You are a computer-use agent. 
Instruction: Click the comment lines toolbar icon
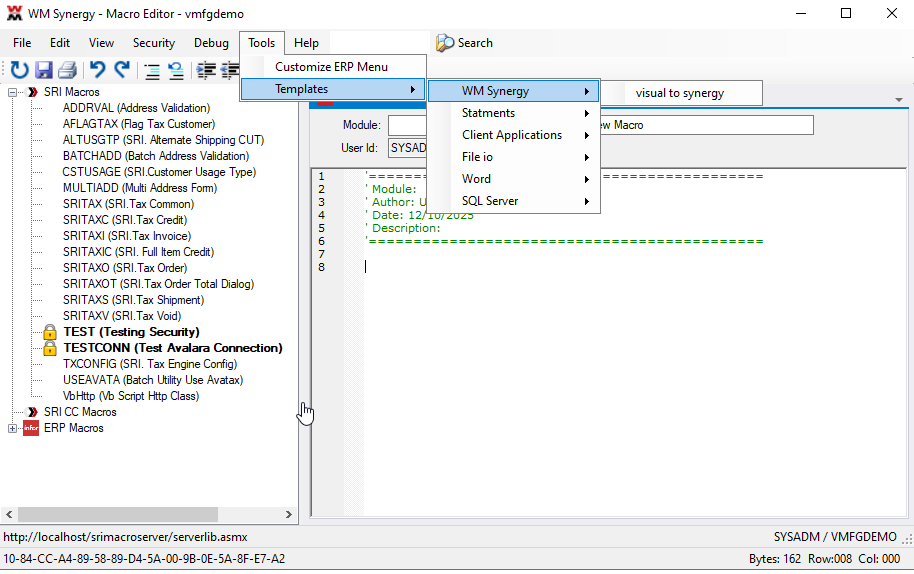(x=152, y=71)
